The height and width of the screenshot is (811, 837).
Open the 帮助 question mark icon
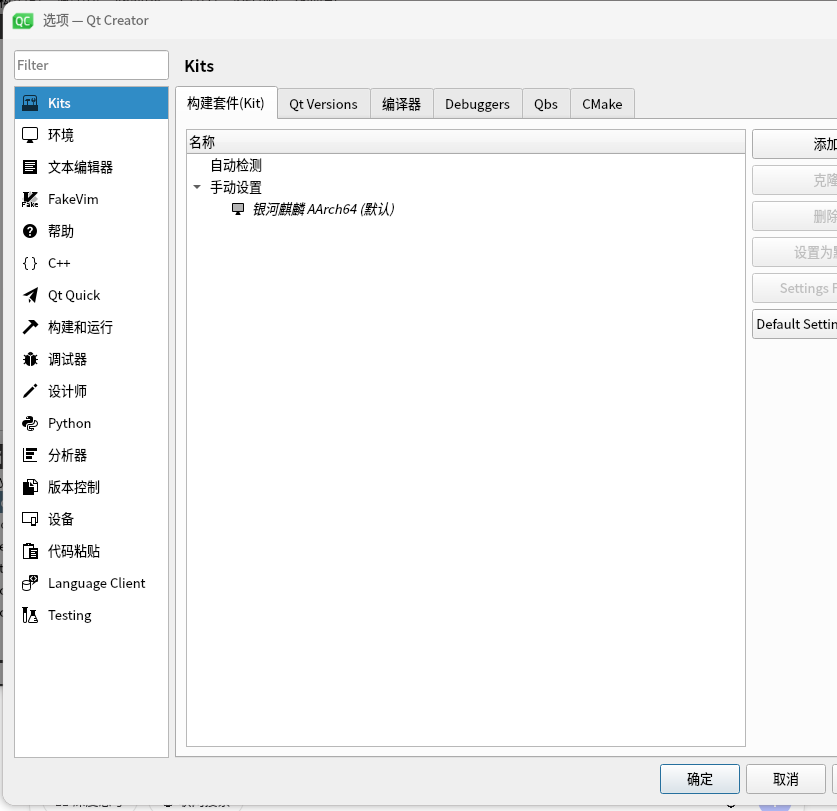click(30, 231)
